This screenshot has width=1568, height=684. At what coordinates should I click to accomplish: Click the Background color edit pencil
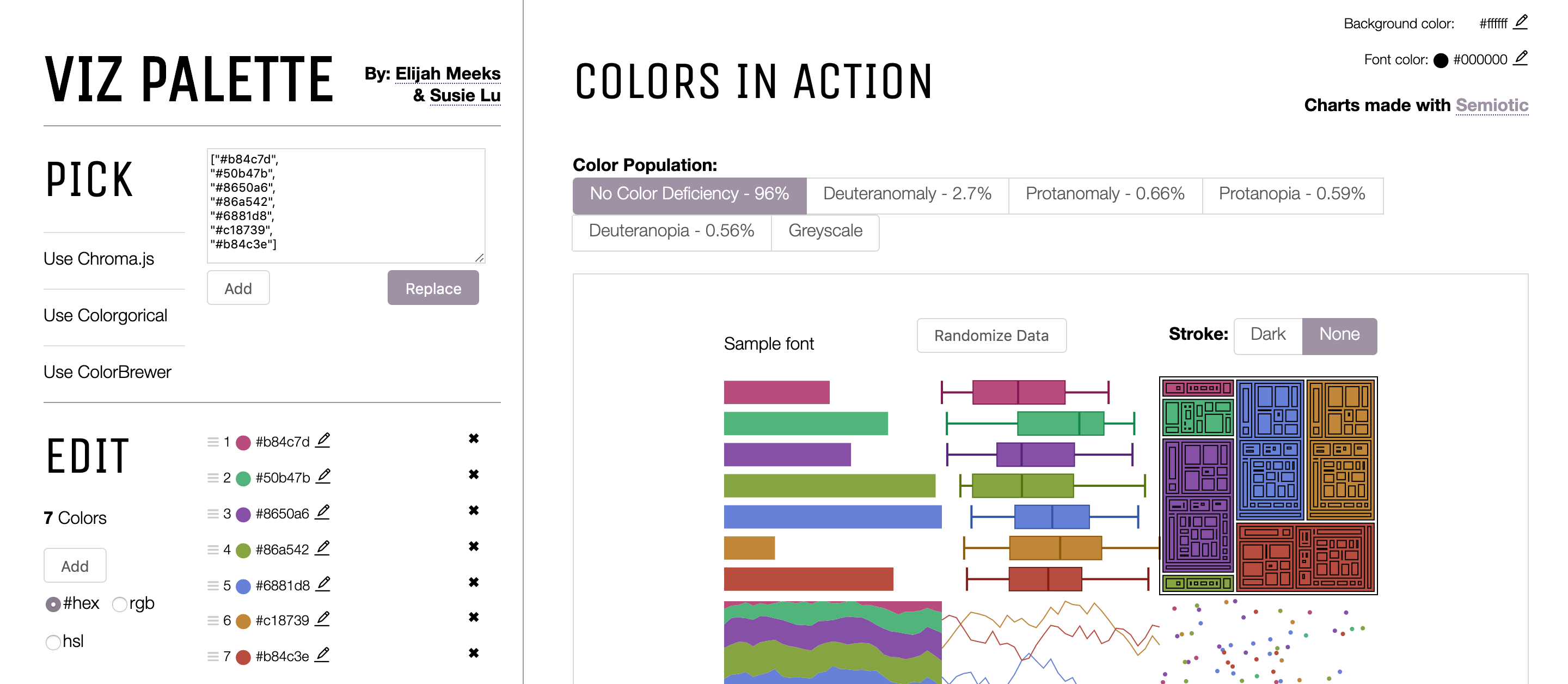pyautogui.click(x=1522, y=22)
